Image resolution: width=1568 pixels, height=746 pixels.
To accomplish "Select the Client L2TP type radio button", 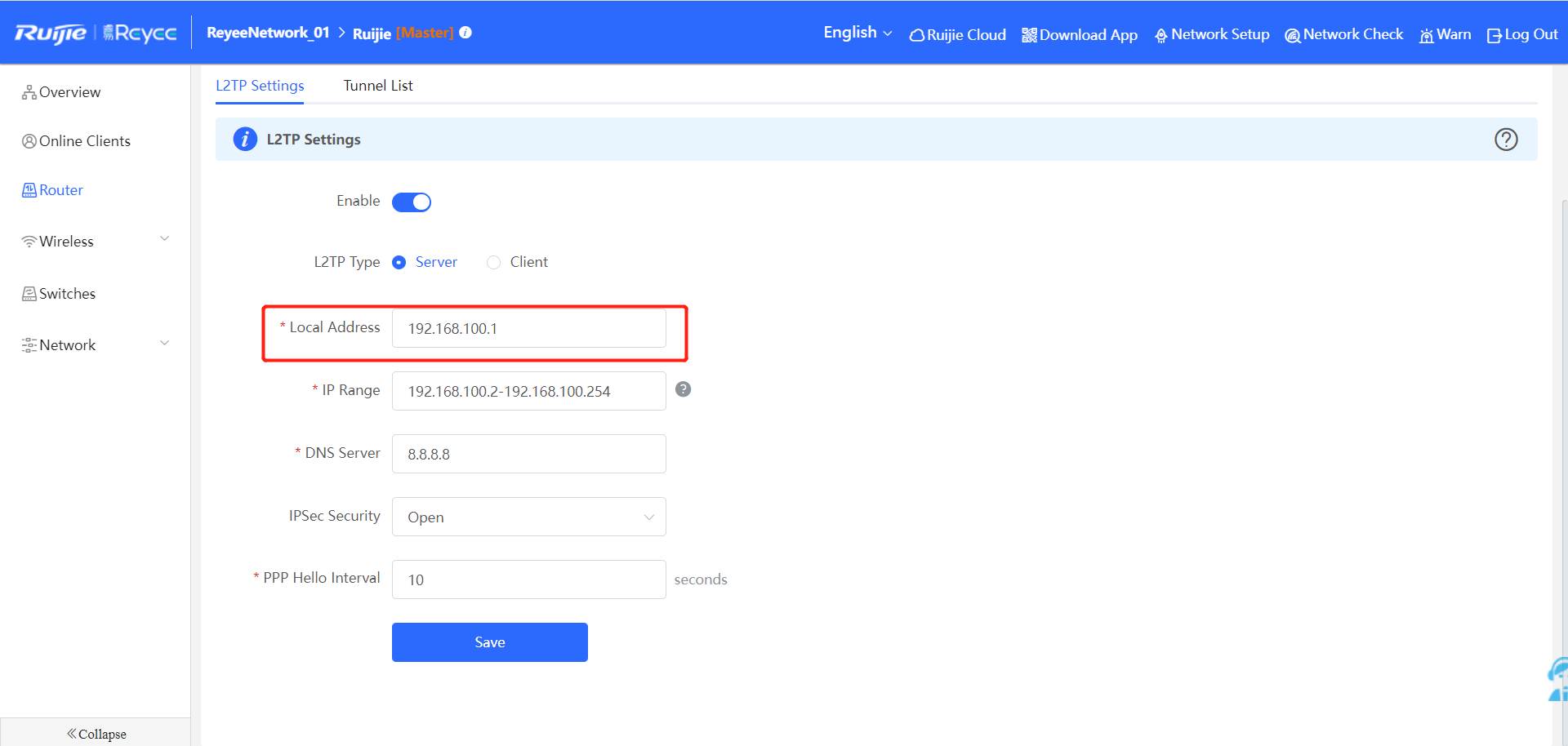I will 493,262.
